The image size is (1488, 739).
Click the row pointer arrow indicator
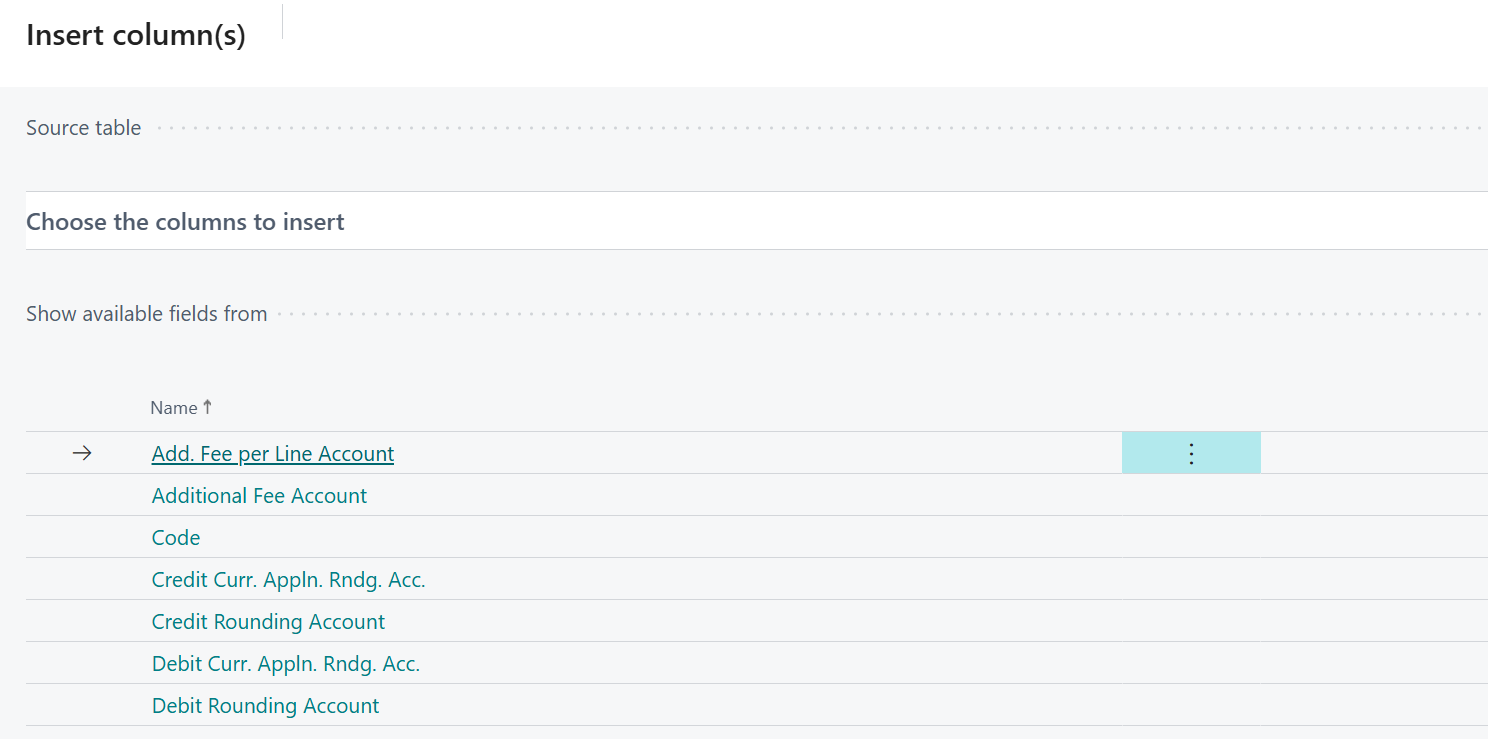pyautogui.click(x=81, y=453)
